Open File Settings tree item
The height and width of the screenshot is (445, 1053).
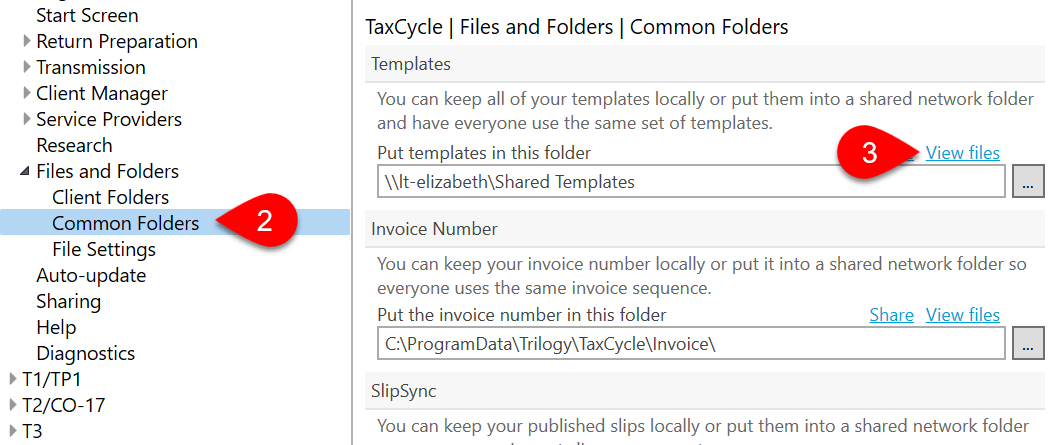[104, 249]
